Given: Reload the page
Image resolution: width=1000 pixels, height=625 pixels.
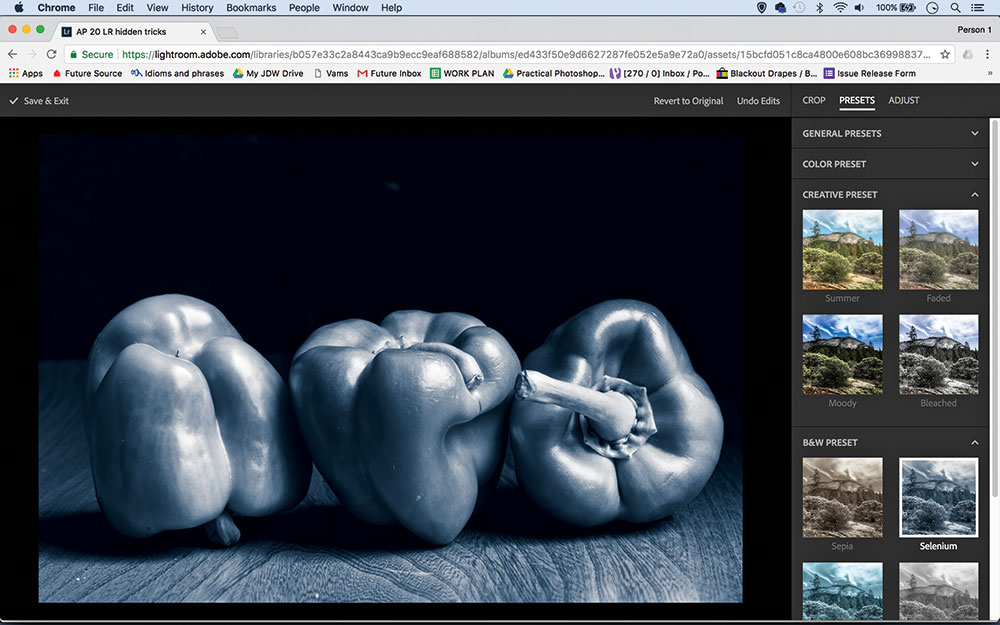Looking at the screenshot, I should [x=52, y=54].
